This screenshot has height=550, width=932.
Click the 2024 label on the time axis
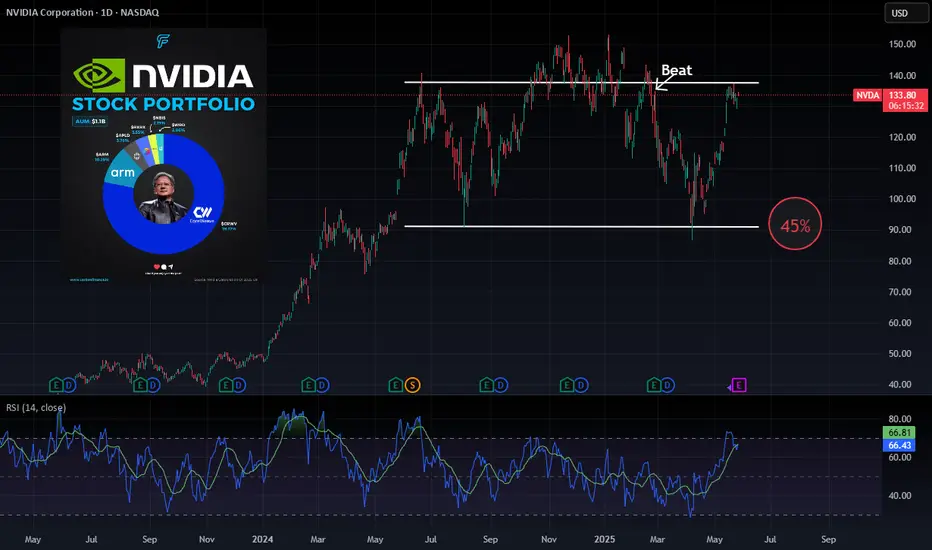click(x=262, y=539)
